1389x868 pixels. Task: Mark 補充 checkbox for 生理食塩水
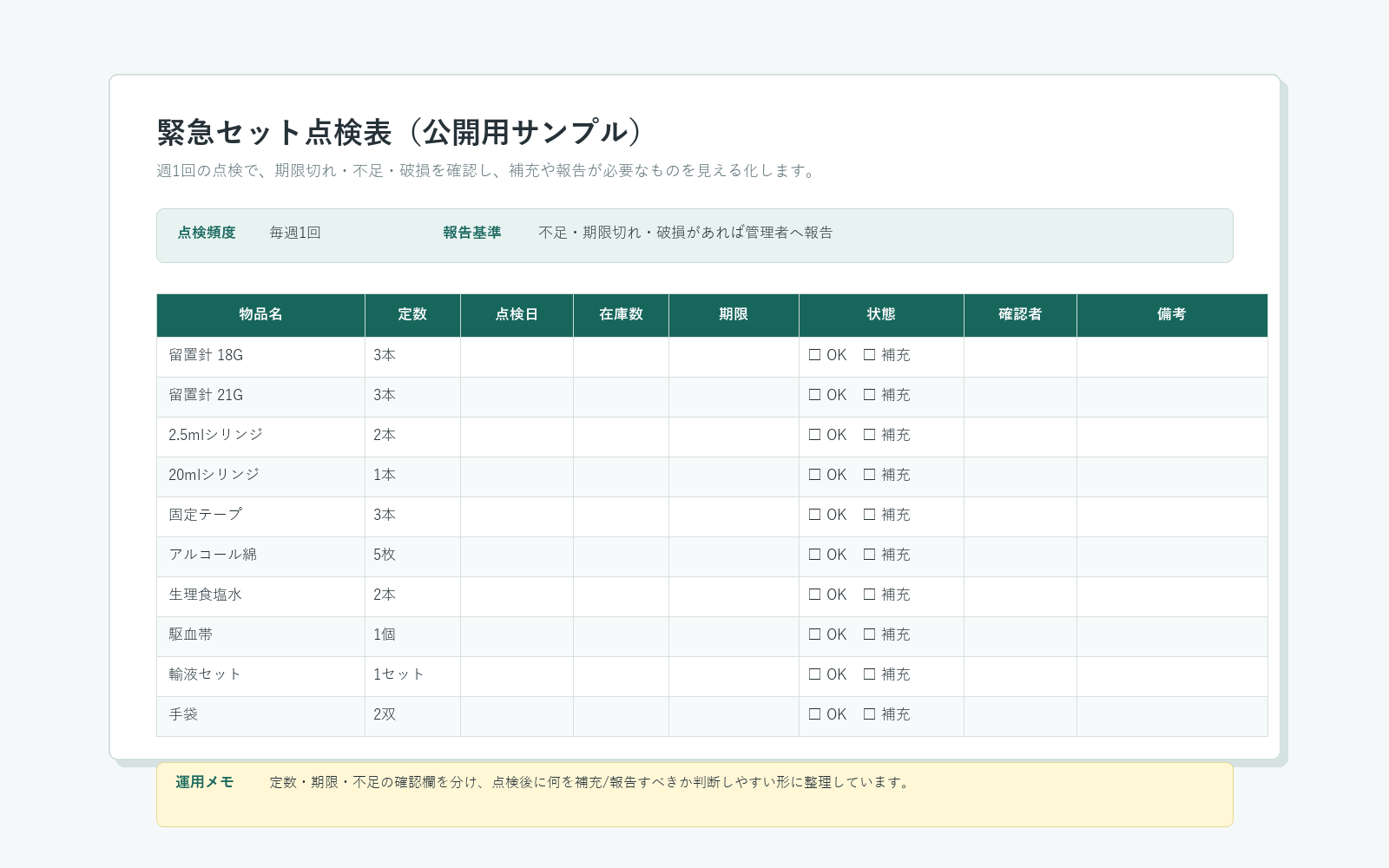click(x=869, y=595)
